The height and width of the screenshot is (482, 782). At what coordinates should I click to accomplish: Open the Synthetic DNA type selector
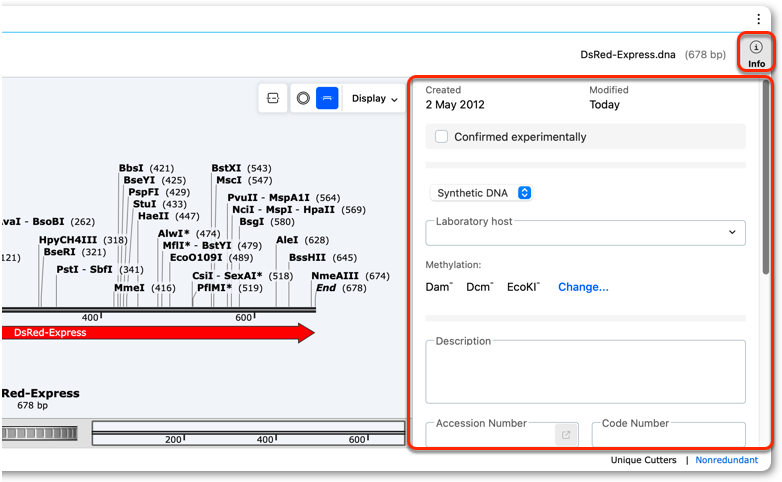point(481,193)
